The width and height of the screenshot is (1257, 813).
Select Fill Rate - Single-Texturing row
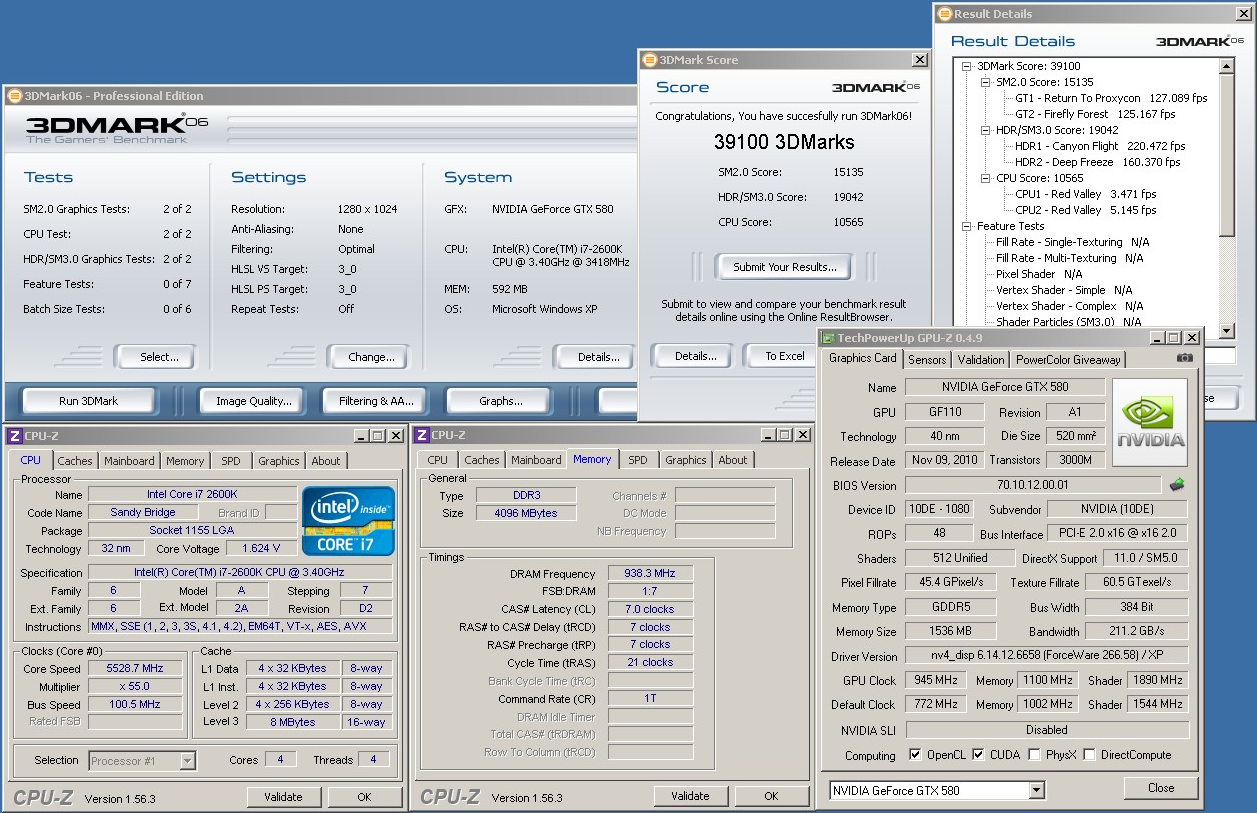(1072, 242)
